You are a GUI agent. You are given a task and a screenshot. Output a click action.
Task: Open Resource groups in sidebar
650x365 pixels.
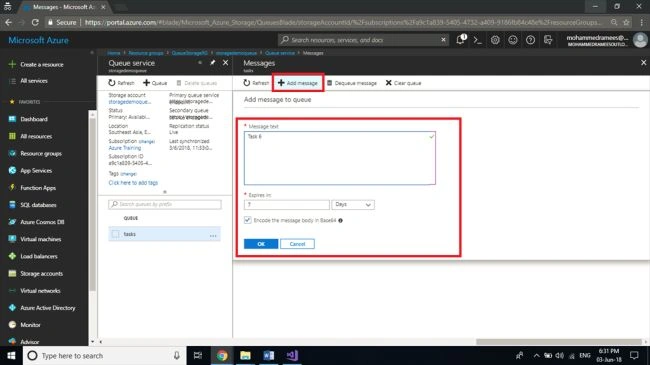click(41, 153)
